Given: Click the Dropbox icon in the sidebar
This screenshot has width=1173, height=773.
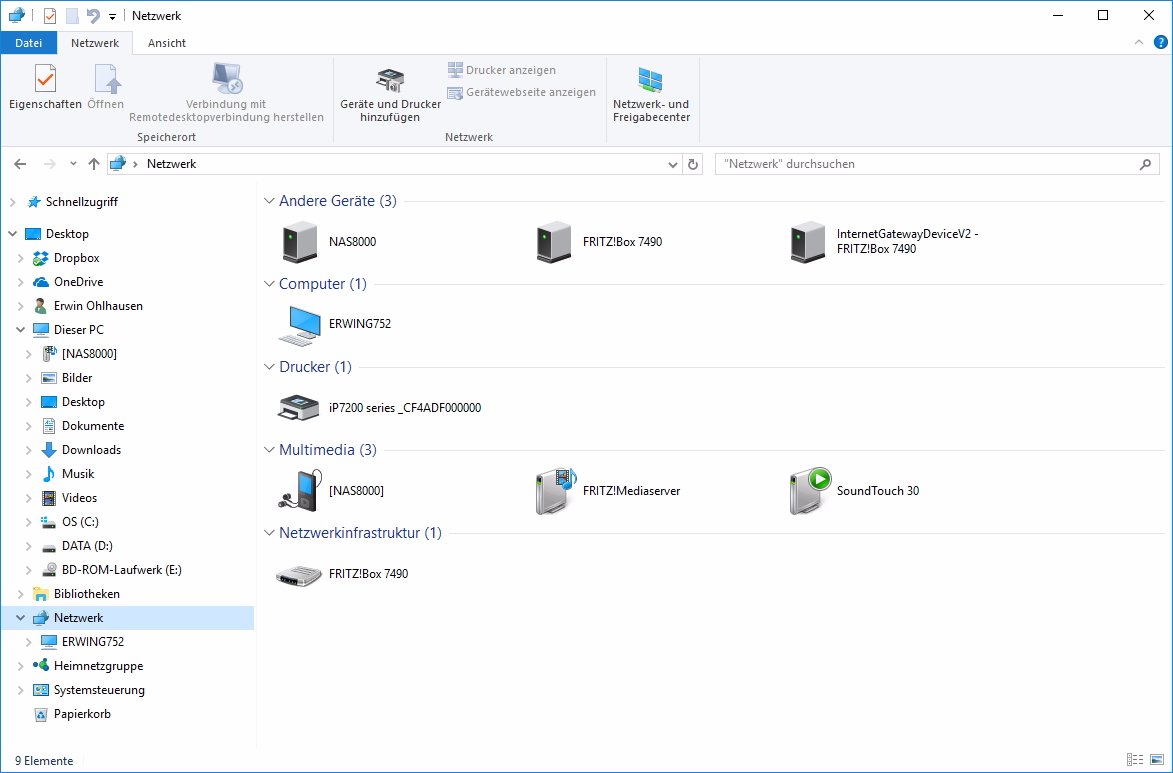Looking at the screenshot, I should pos(40,258).
